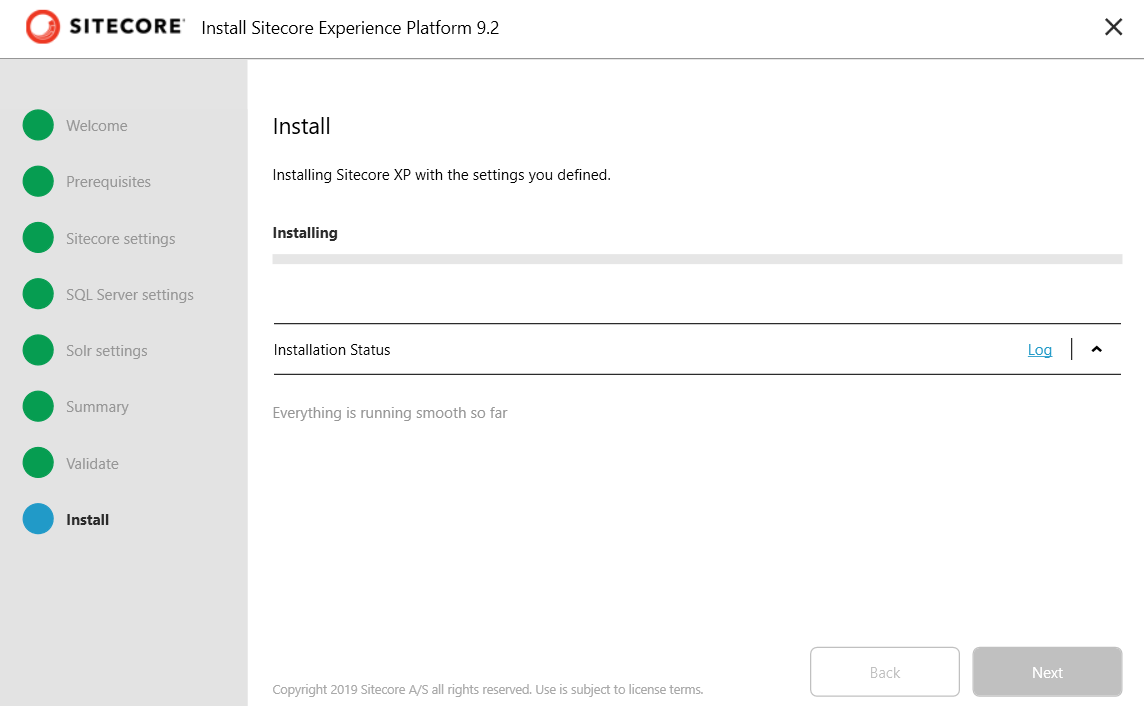Go to the Solr settings step label
This screenshot has width=1144, height=706.
(107, 351)
